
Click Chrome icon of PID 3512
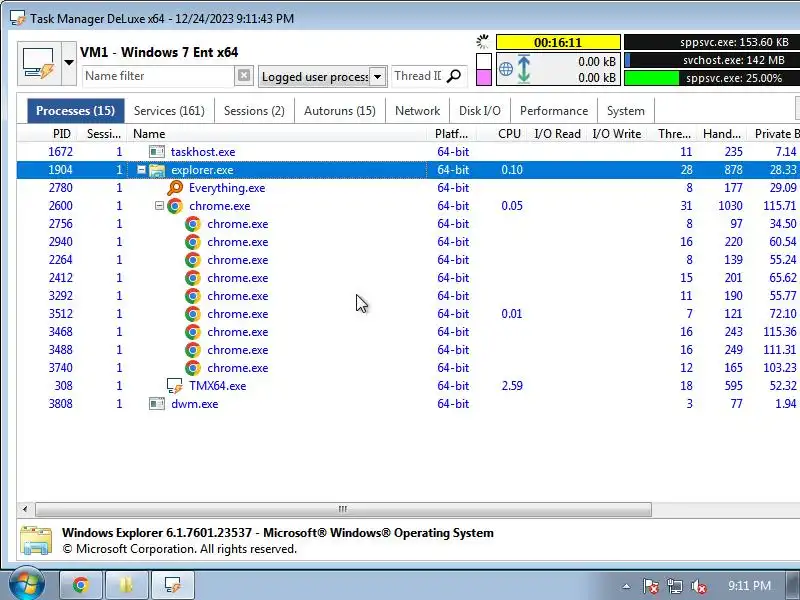tap(192, 314)
